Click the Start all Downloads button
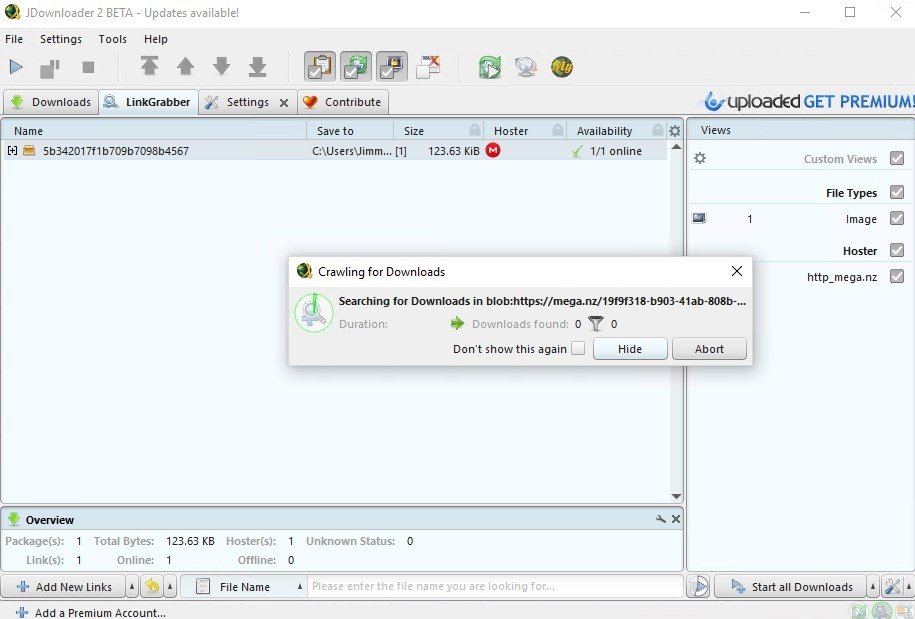 [x=791, y=586]
